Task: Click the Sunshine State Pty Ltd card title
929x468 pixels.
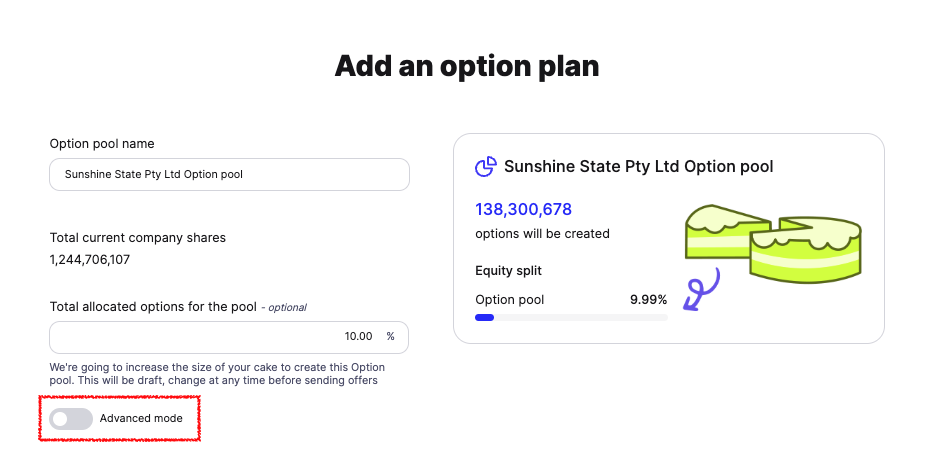Action: point(638,166)
